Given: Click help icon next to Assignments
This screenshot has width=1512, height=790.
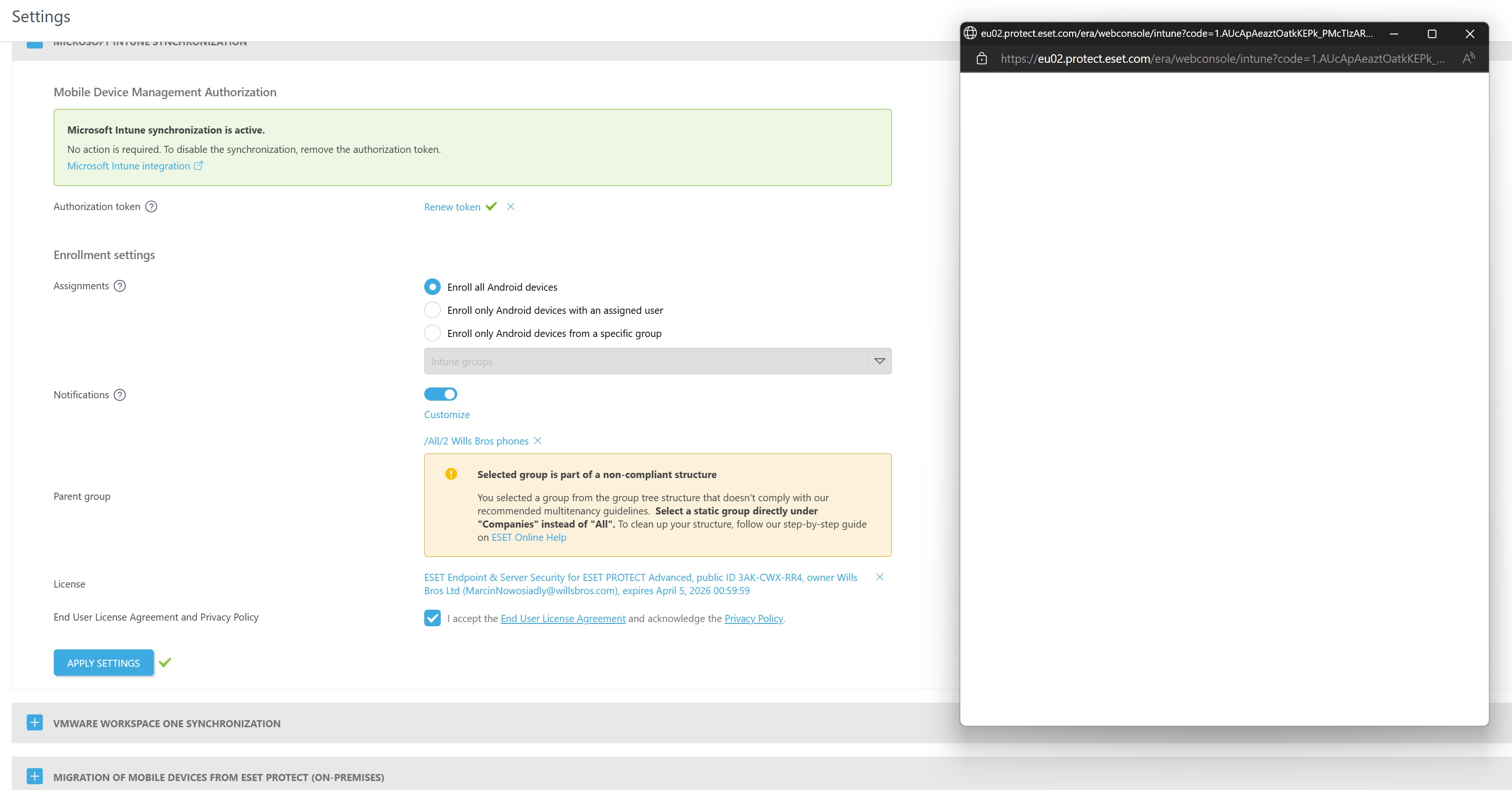Looking at the screenshot, I should coord(120,286).
